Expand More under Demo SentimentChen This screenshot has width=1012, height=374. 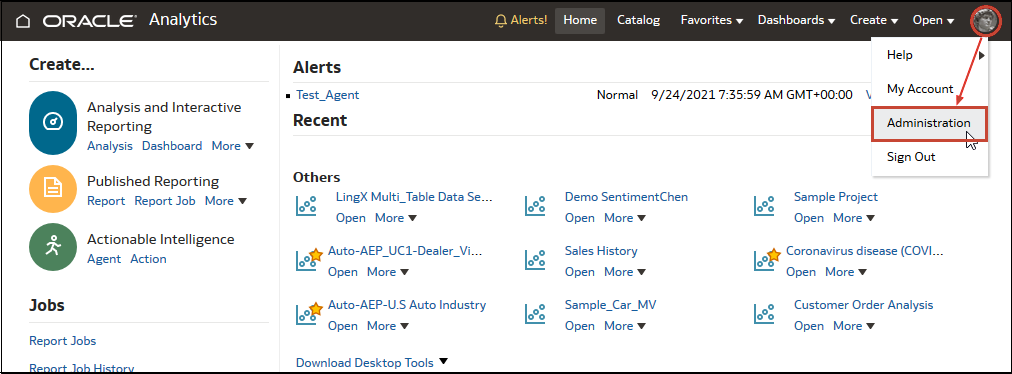(625, 218)
